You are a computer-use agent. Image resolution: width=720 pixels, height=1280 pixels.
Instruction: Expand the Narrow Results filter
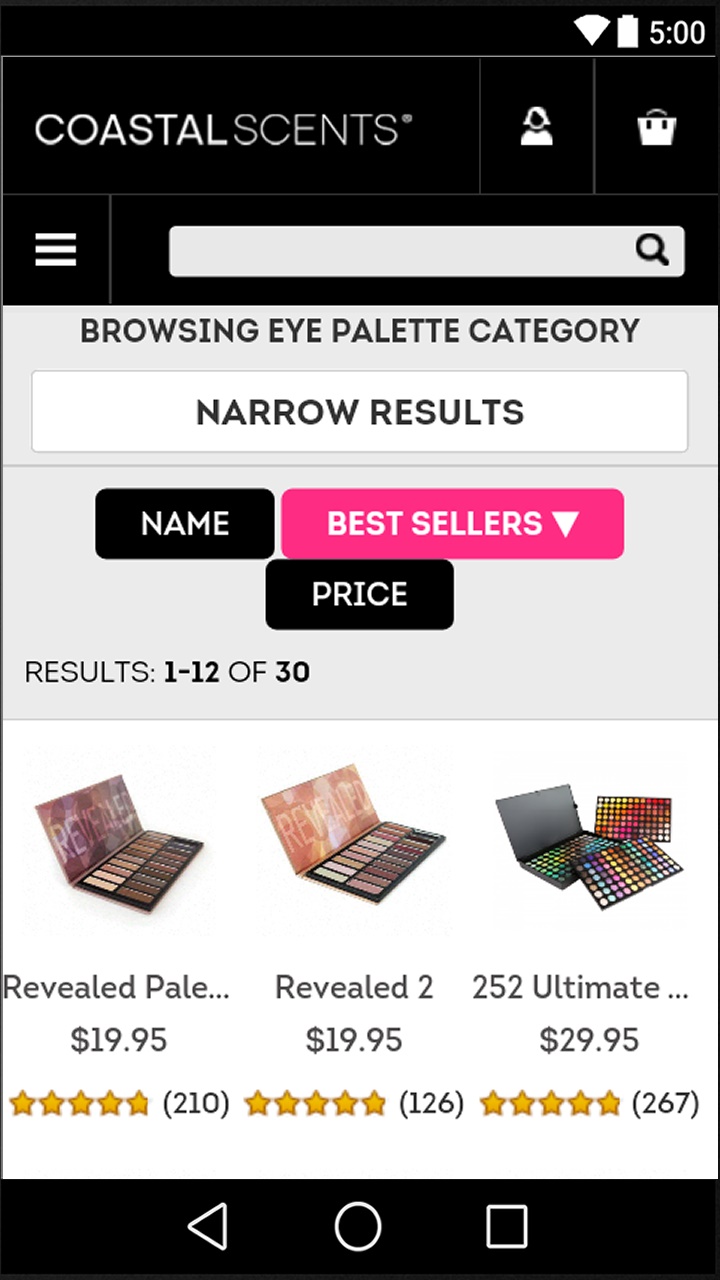360,412
